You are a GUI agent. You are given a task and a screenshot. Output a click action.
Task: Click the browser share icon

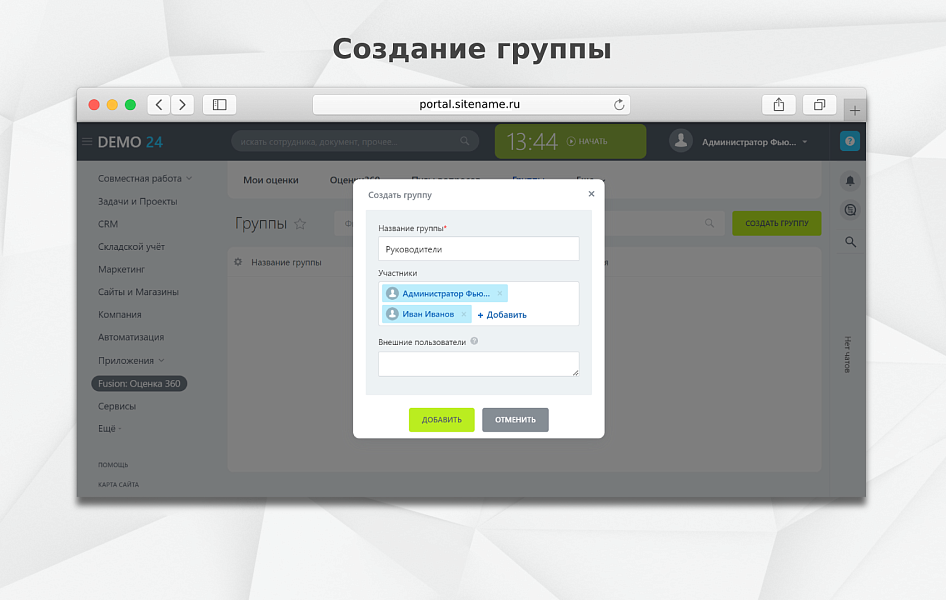(x=779, y=104)
